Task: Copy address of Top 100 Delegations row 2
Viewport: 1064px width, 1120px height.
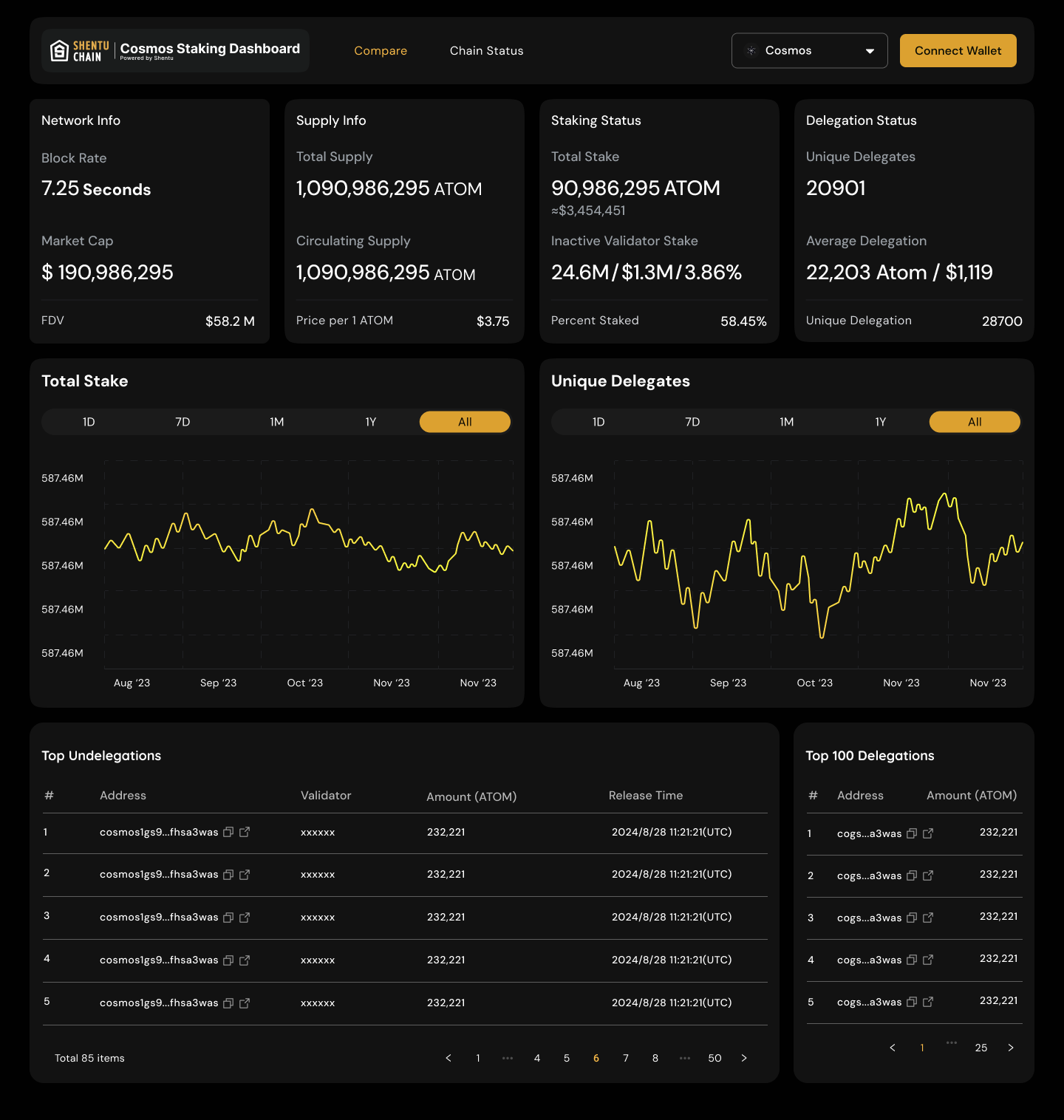Action: [912, 875]
